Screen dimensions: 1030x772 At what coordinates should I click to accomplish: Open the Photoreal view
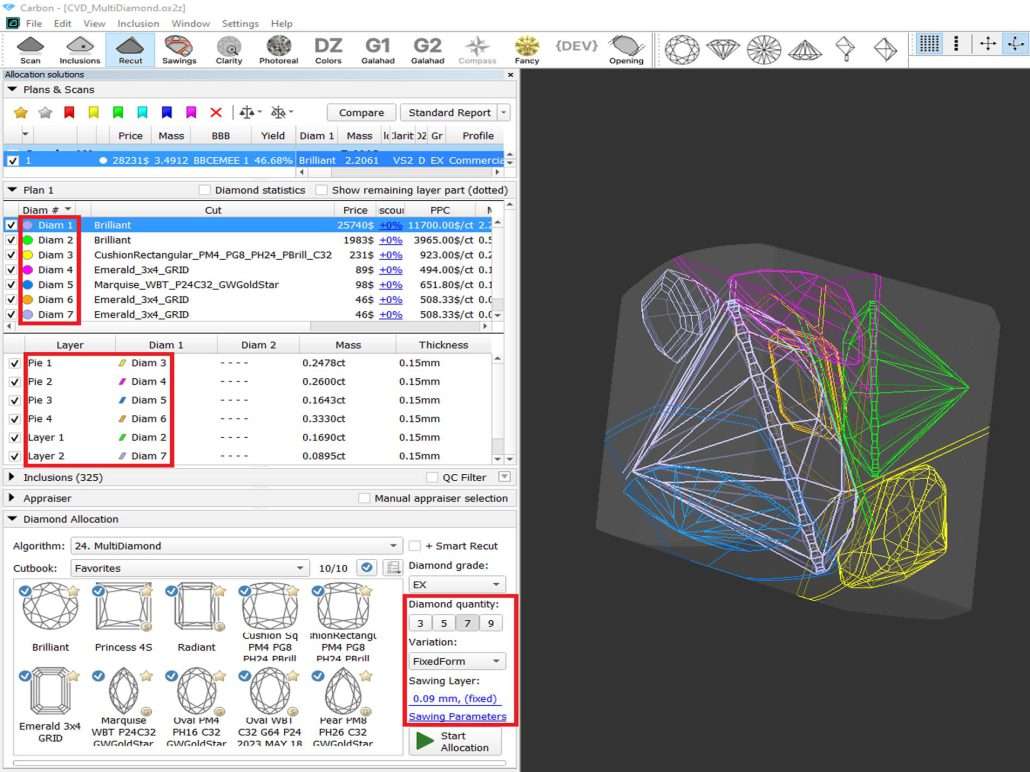pyautogui.click(x=278, y=48)
